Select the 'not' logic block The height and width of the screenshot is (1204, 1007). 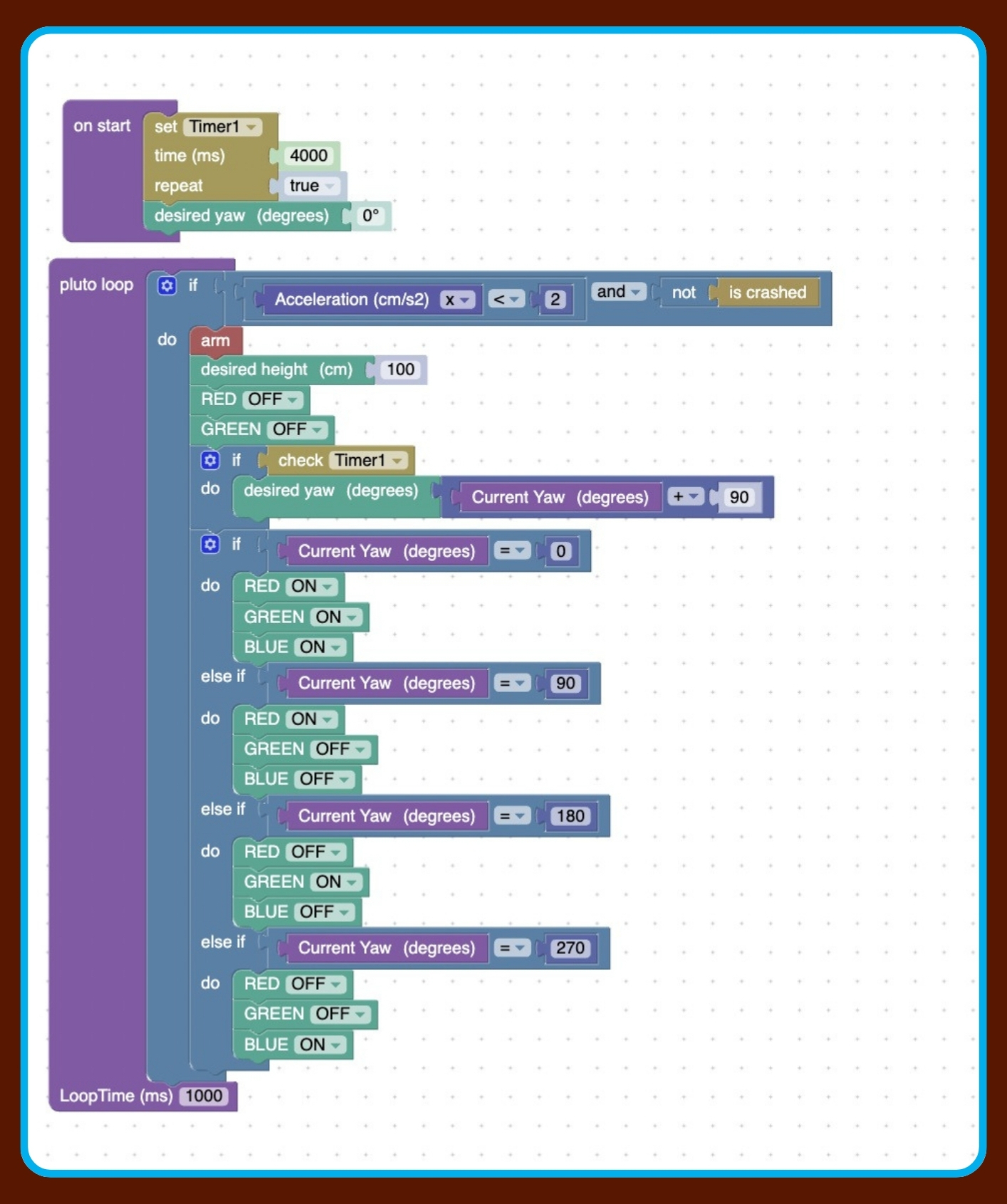click(683, 293)
